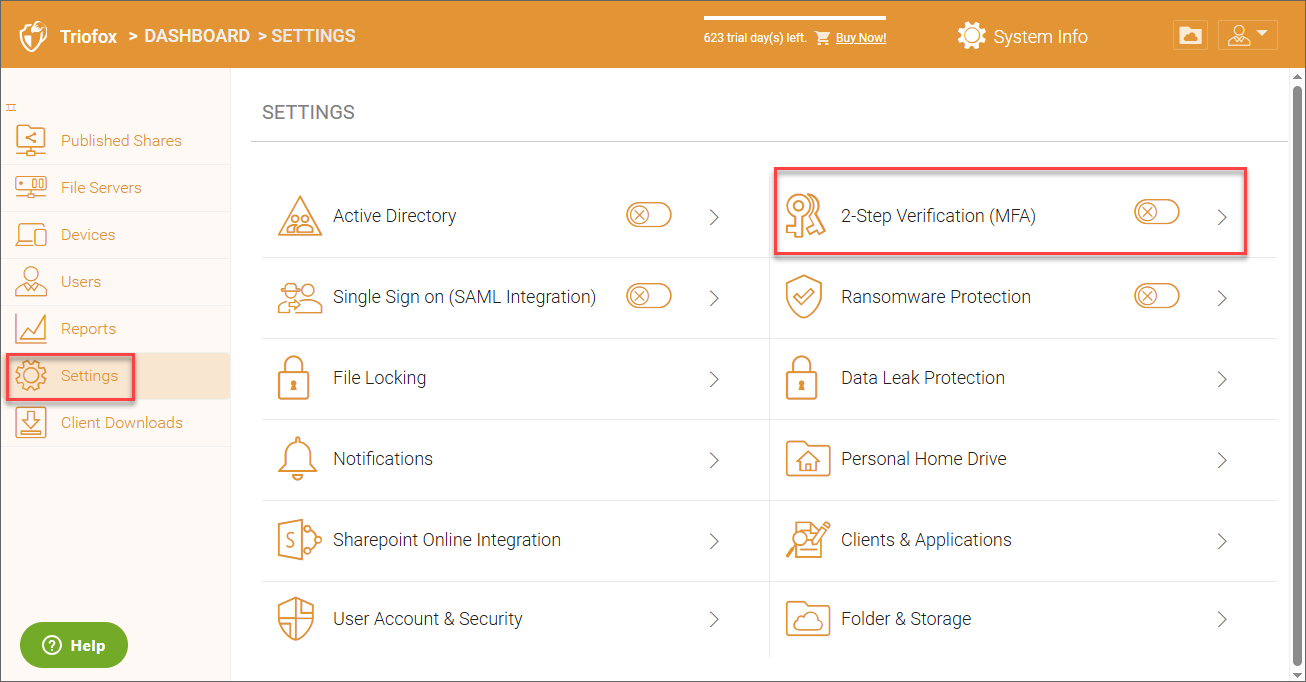The height and width of the screenshot is (682, 1306).
Task: Open Client Downloads in sidebar
Action: (x=115, y=423)
